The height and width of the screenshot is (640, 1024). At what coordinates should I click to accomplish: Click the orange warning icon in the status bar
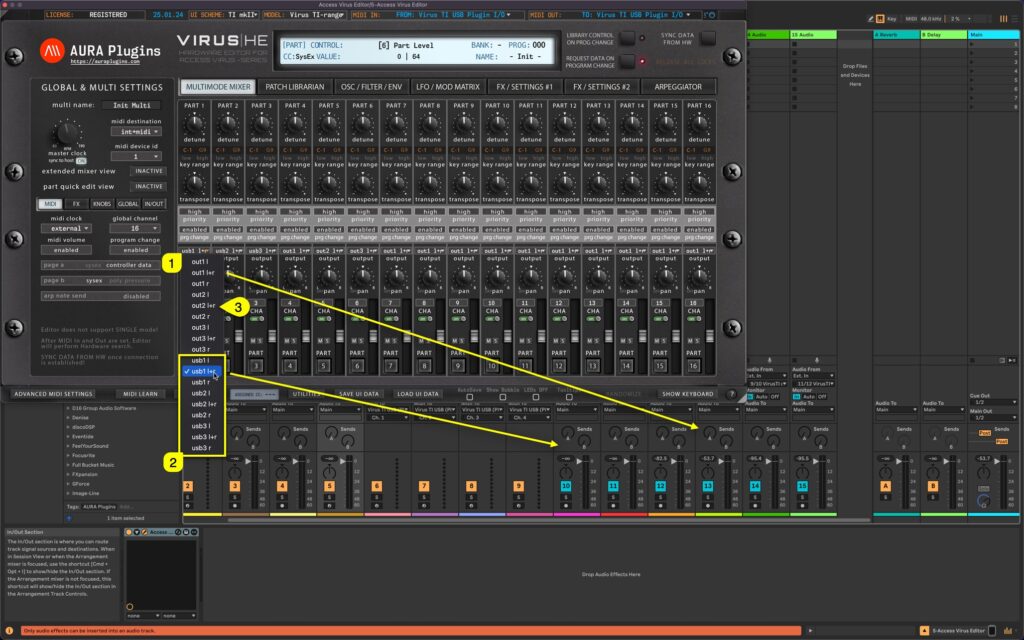10,631
